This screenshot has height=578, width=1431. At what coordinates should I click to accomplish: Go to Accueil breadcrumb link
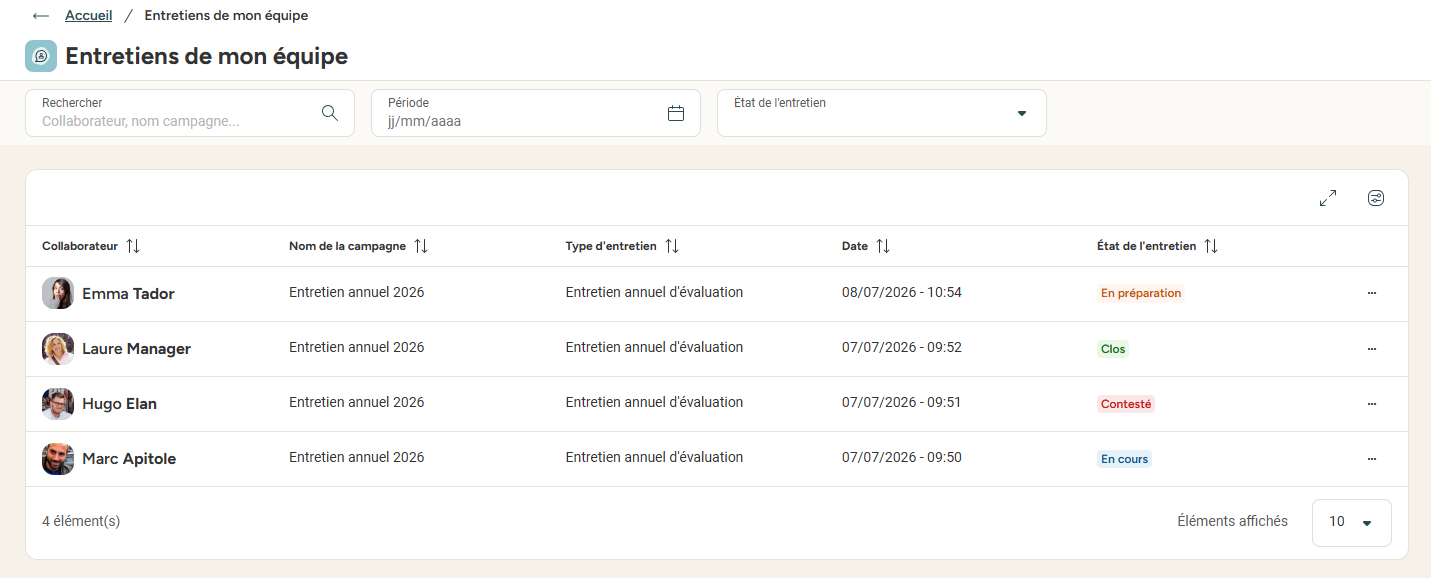(x=89, y=15)
